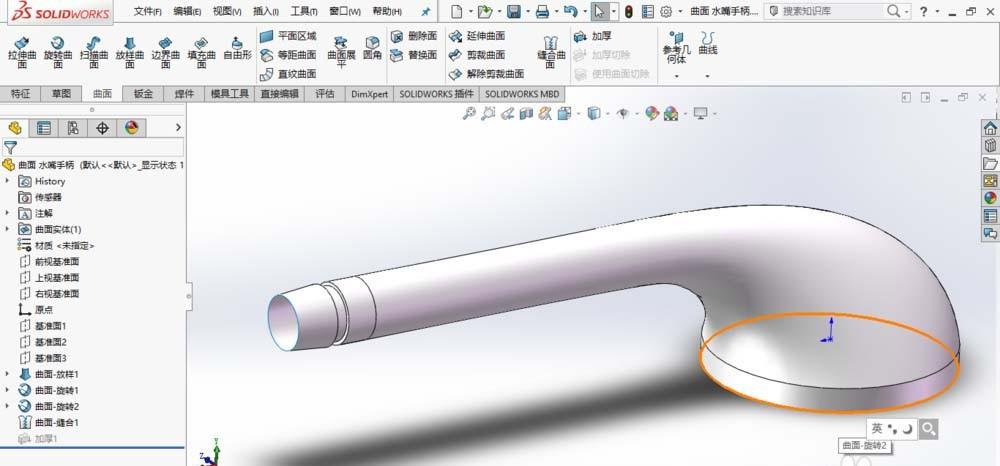1000x466 pixels.
Task: Expand the 曲面-旋转1 feature
Action: [7, 390]
